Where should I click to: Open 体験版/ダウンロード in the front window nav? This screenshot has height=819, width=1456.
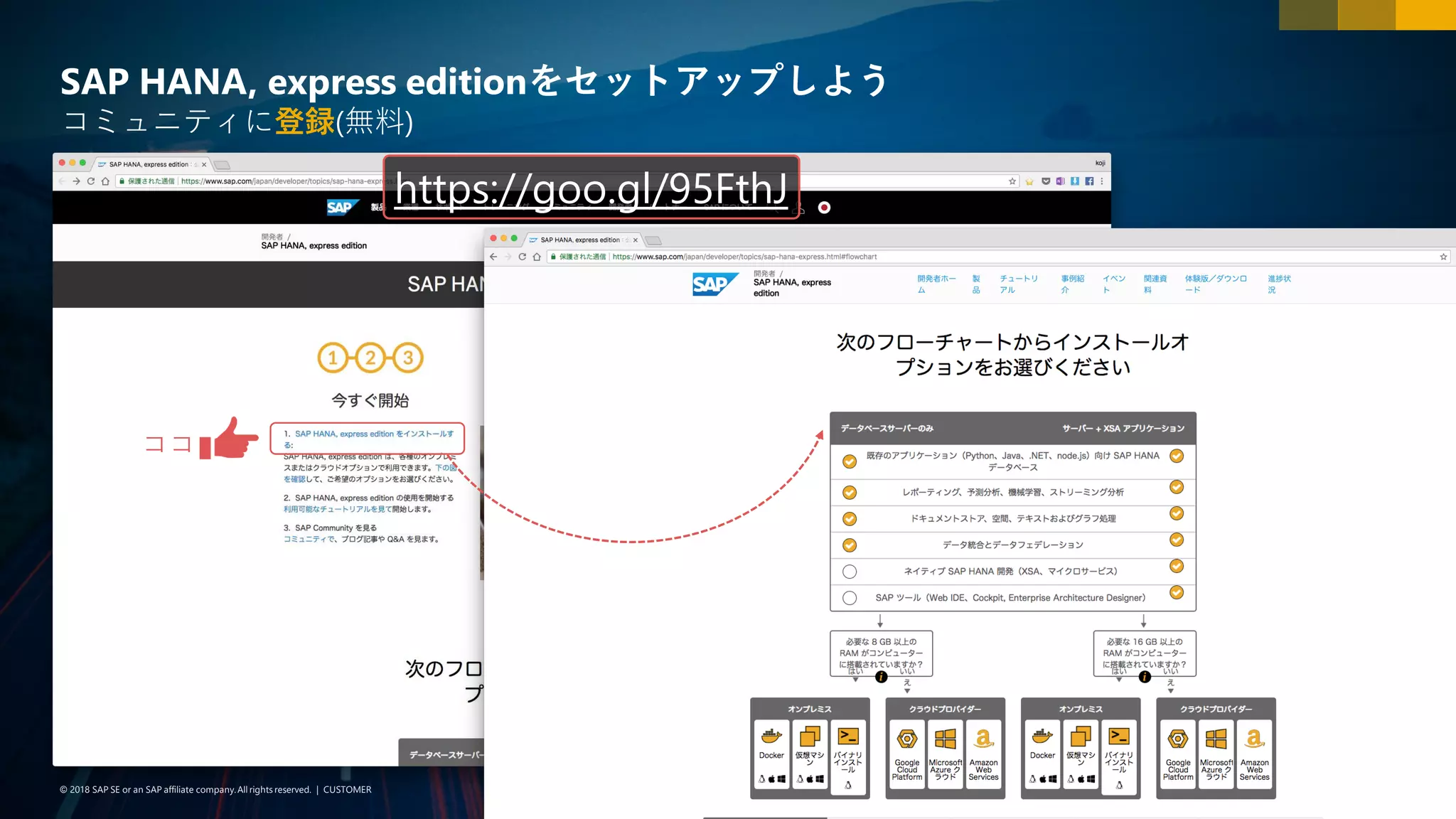tap(1216, 284)
